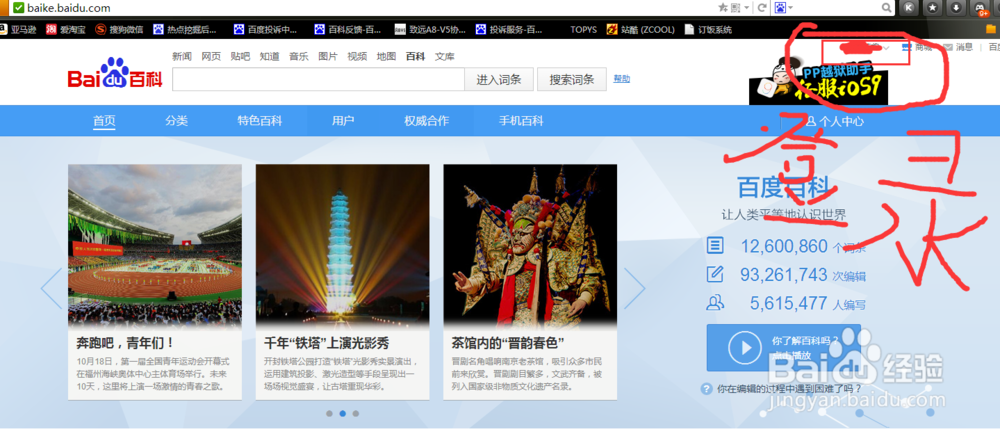
Task: Open 消息 messages with envelope icon
Action: [x=958, y=47]
